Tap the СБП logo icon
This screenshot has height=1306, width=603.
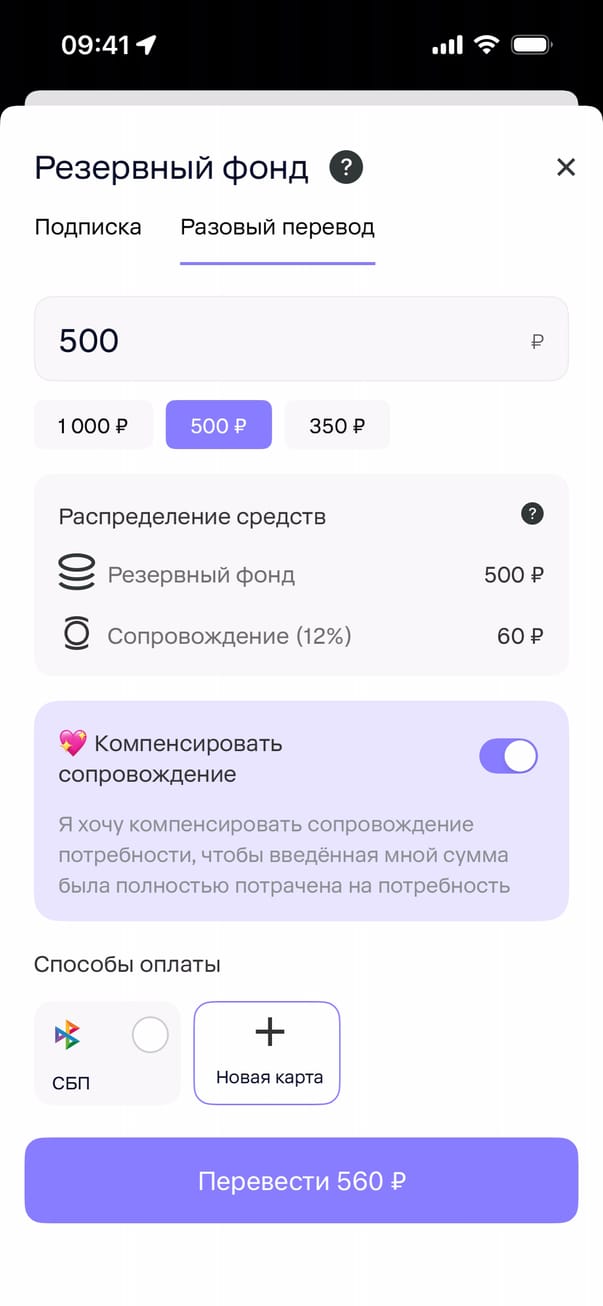tap(67, 1036)
